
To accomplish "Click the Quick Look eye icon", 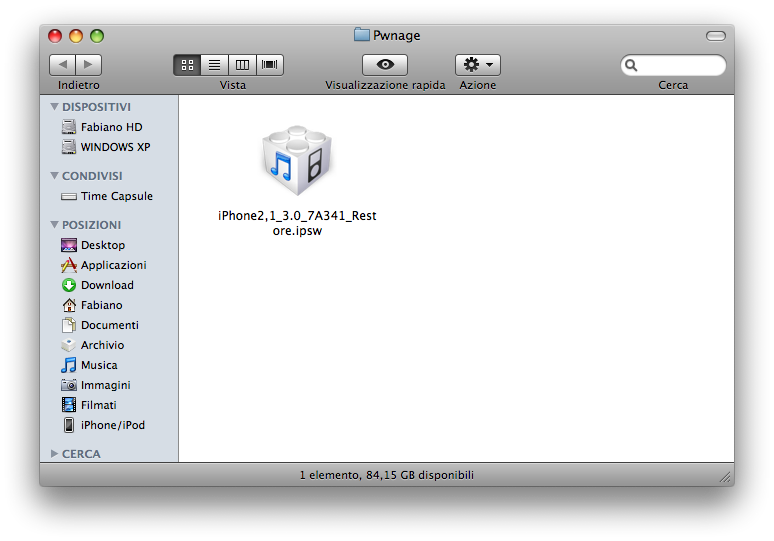I will [x=385, y=65].
